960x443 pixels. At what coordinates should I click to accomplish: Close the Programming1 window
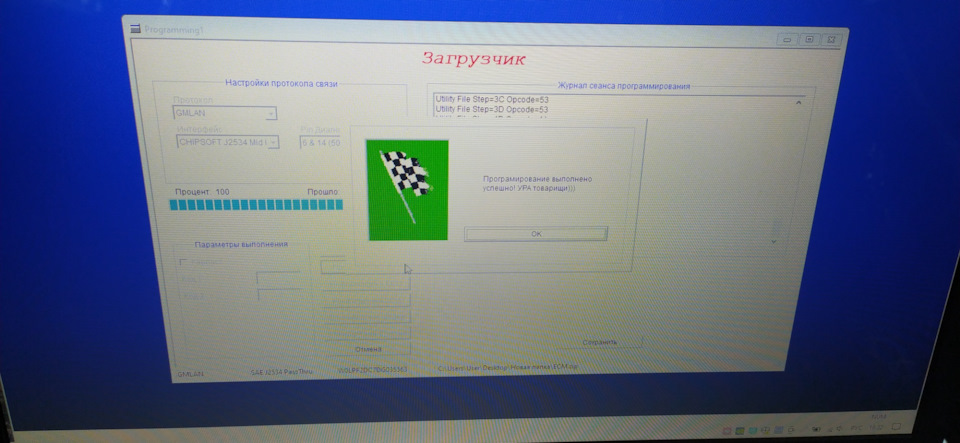(x=830, y=39)
